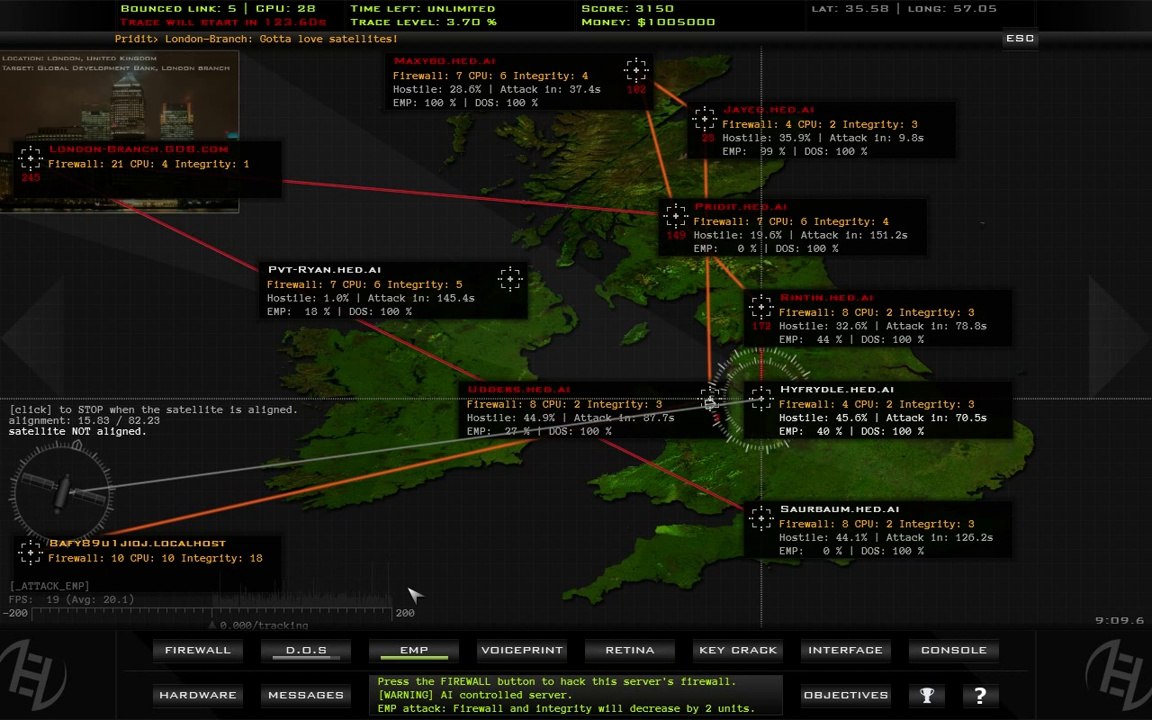The height and width of the screenshot is (720, 1152).
Task: Open the INTERFACE panel
Action: click(x=846, y=650)
